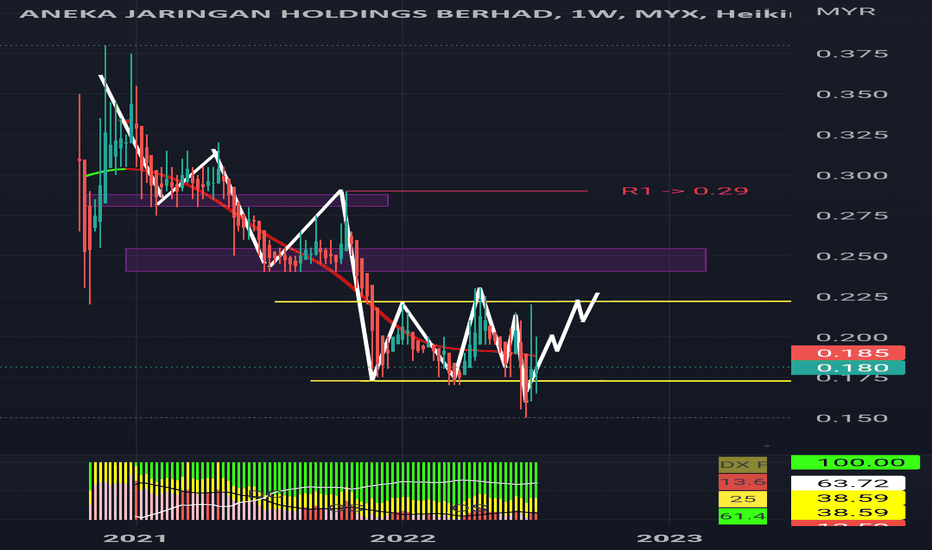Select the red R1 horizontal resistance line

pyautogui.click(x=467, y=191)
